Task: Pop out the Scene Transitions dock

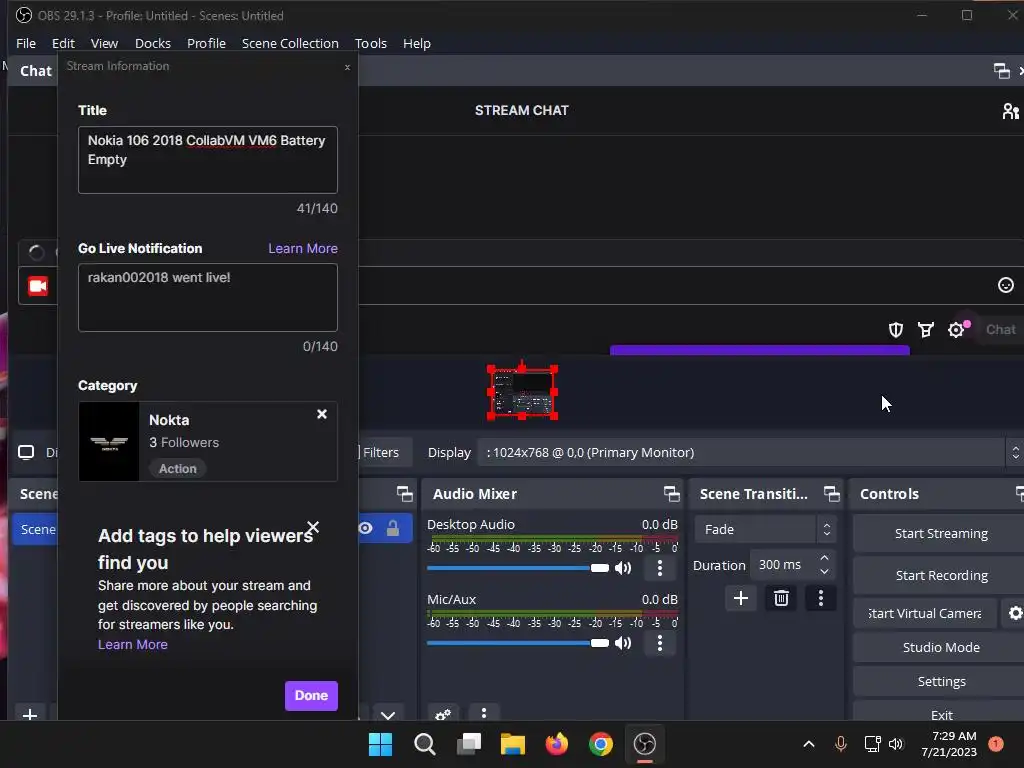Action: (x=831, y=494)
